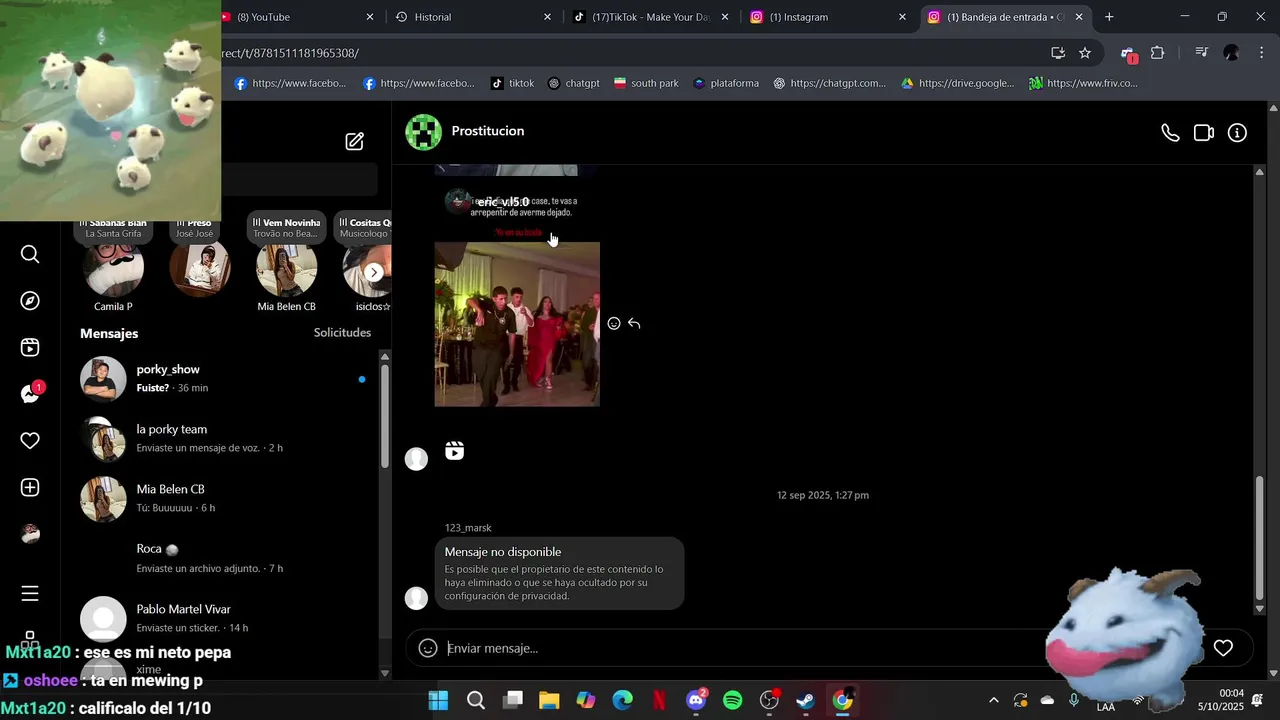Open Solicitudes message requests
Screen dimensions: 1280x720
coord(342,333)
